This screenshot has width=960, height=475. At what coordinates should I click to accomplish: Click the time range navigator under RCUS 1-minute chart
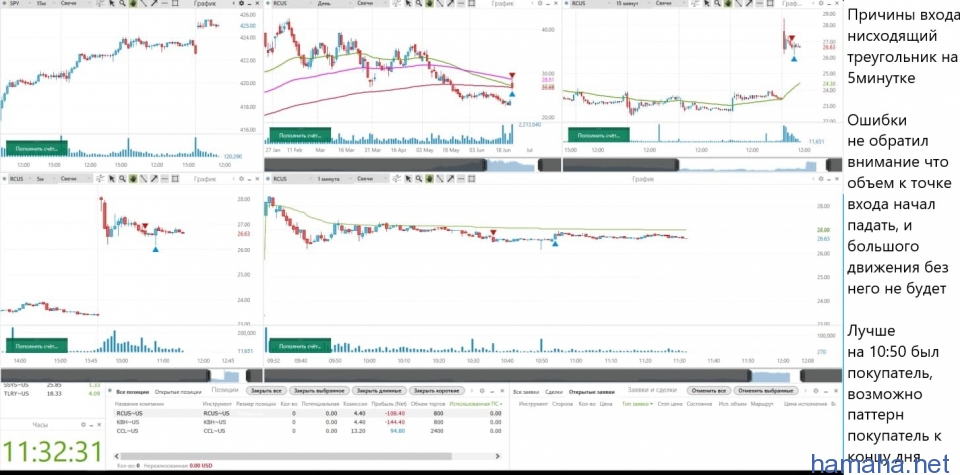(554, 376)
